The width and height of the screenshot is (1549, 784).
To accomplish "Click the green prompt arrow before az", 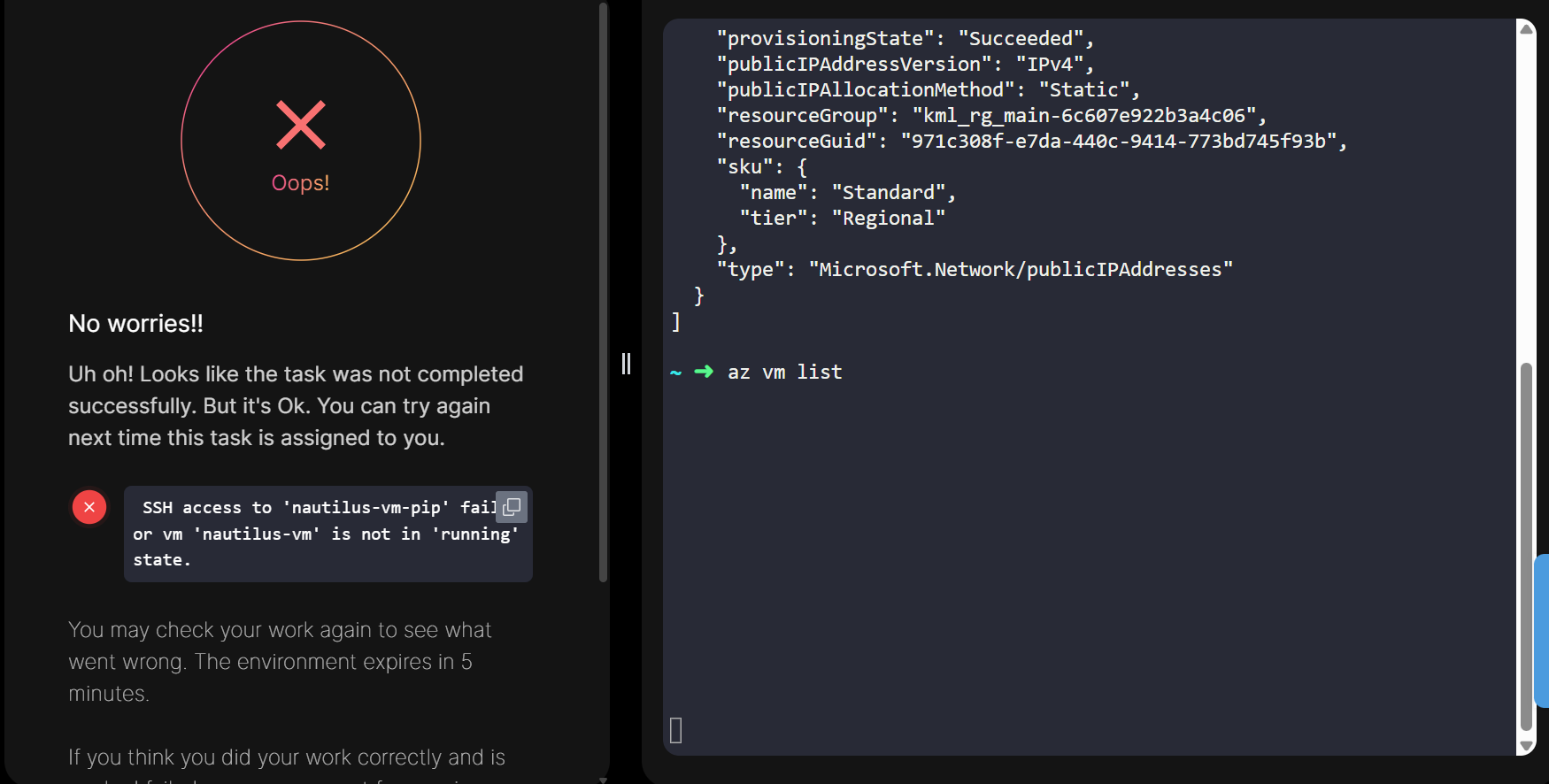I will click(704, 372).
